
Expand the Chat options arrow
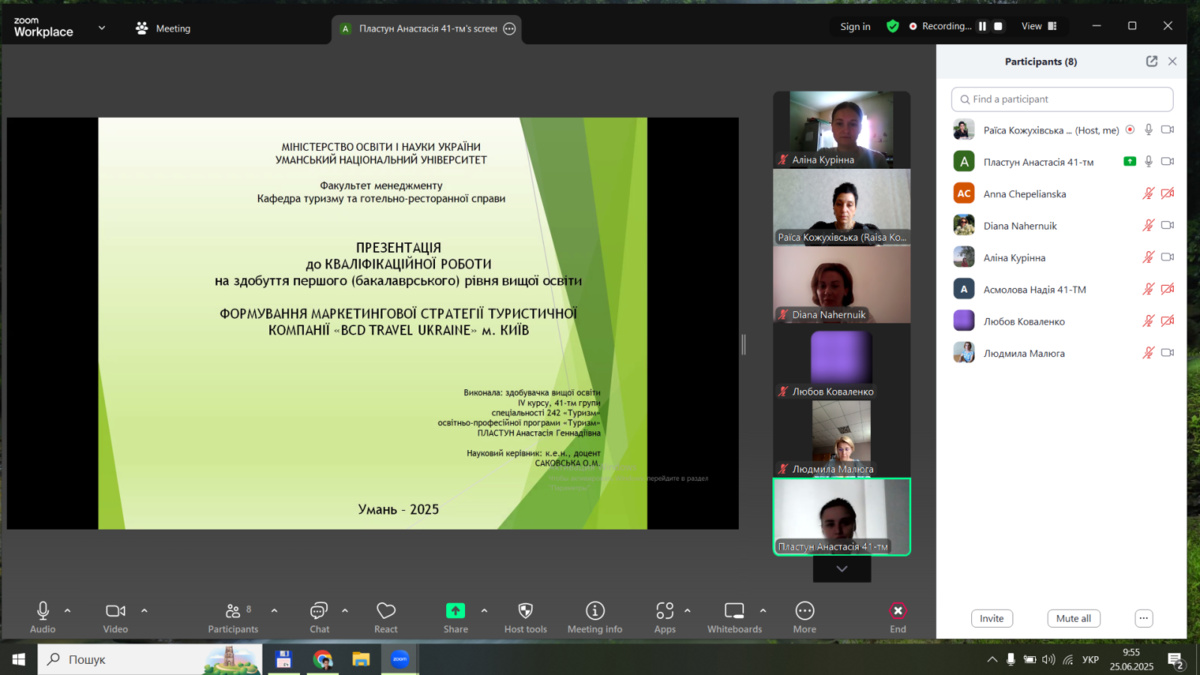click(x=345, y=610)
